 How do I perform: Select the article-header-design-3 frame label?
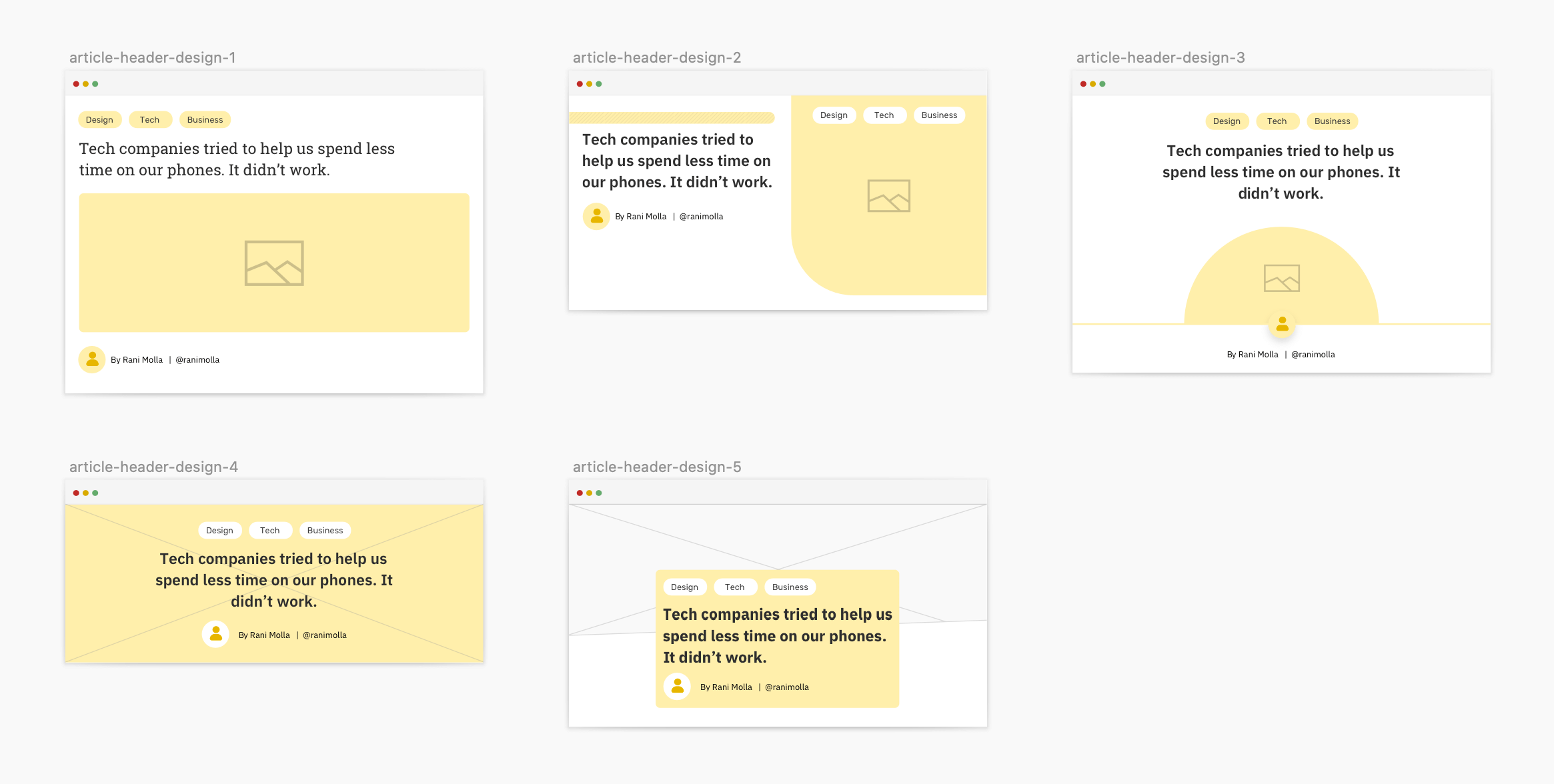1160,58
